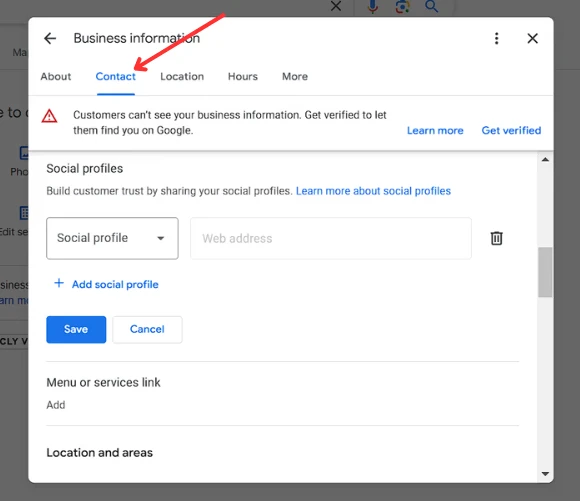Image resolution: width=580 pixels, height=501 pixels.
Task: Select the Contact tab
Action: (x=115, y=77)
